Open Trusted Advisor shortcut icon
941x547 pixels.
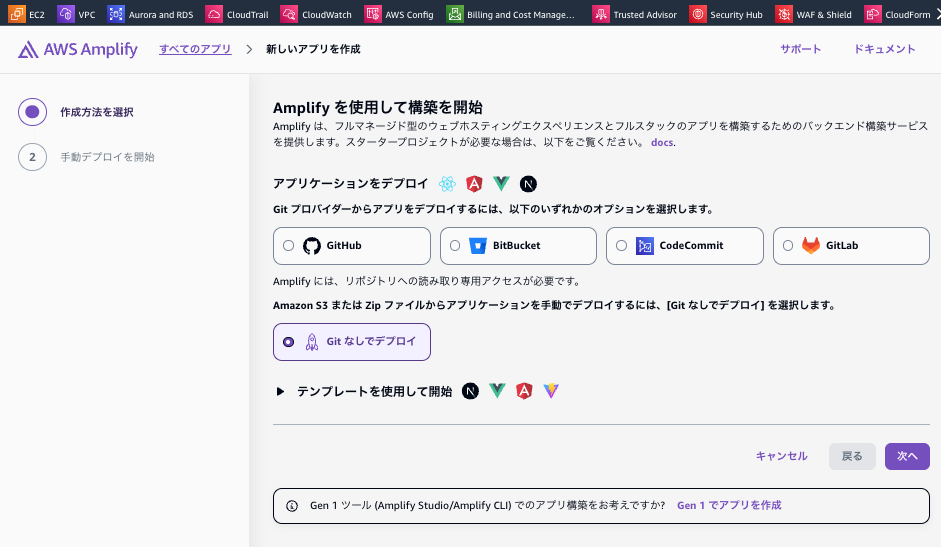pos(601,13)
